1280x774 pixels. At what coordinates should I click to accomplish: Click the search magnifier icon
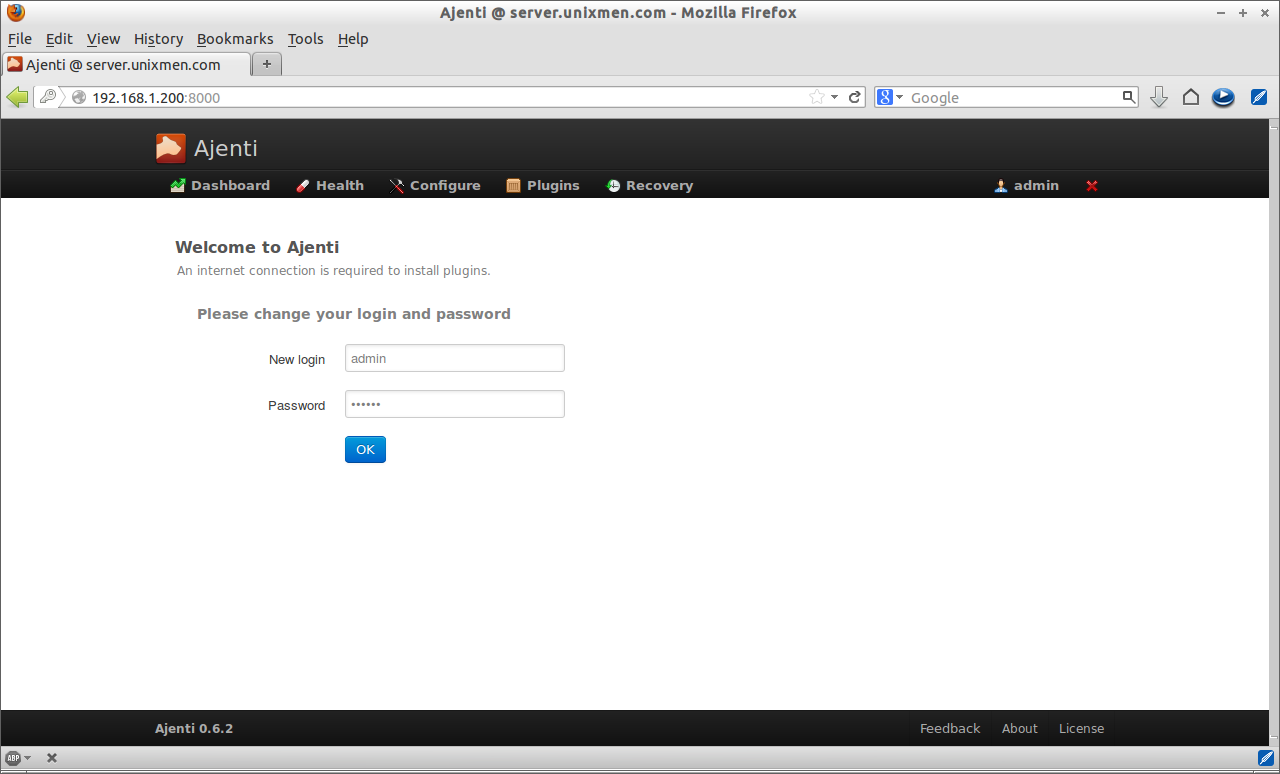pos(1129,97)
